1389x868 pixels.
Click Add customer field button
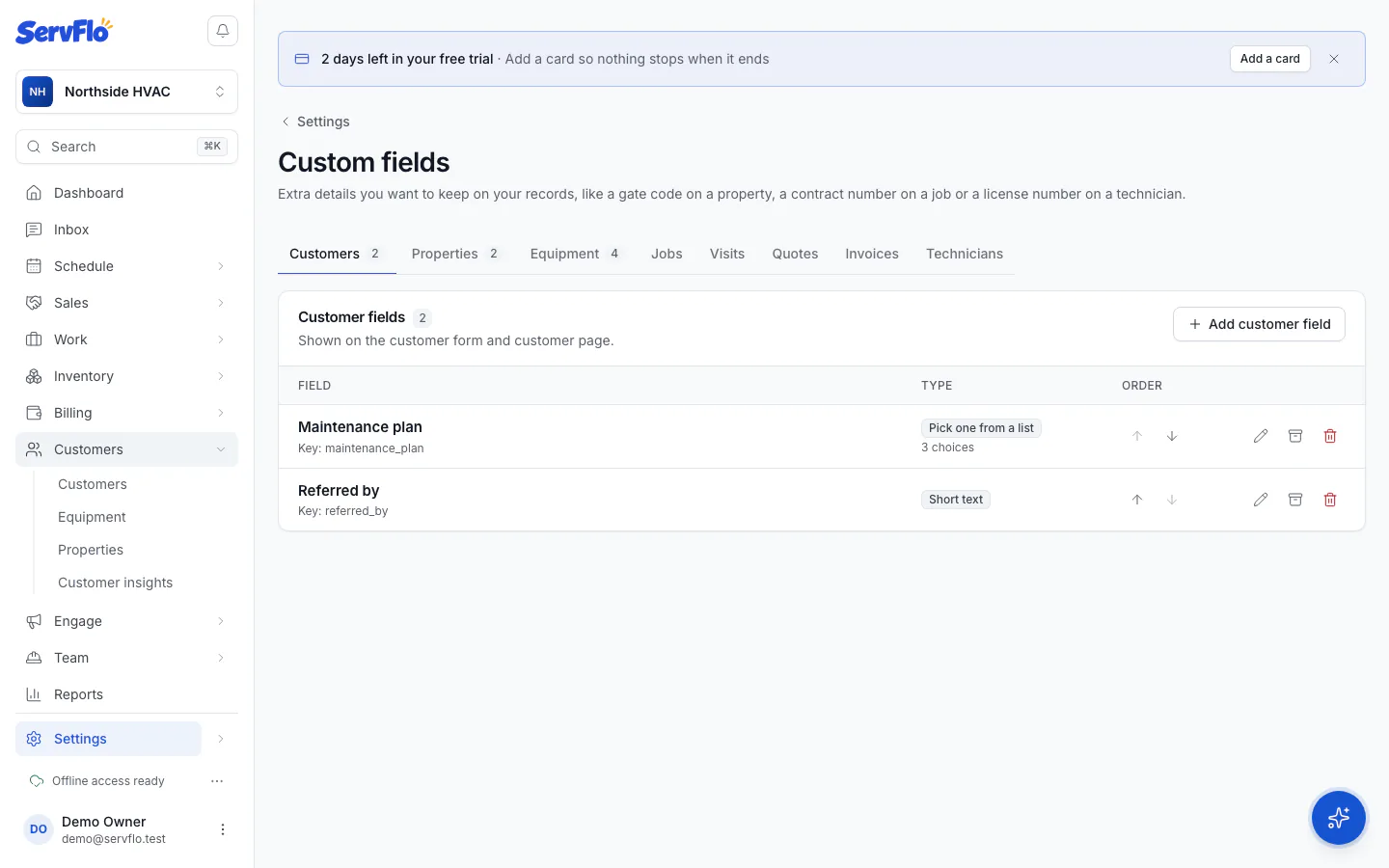pyautogui.click(x=1259, y=324)
